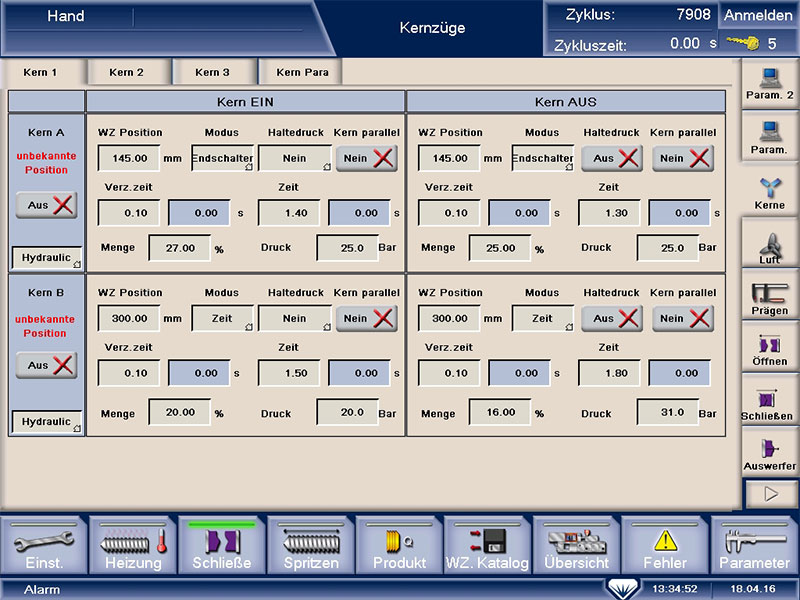Toggle Kern B EIN Kern parallel
Viewport: 800px width, 600px height.
367,318
